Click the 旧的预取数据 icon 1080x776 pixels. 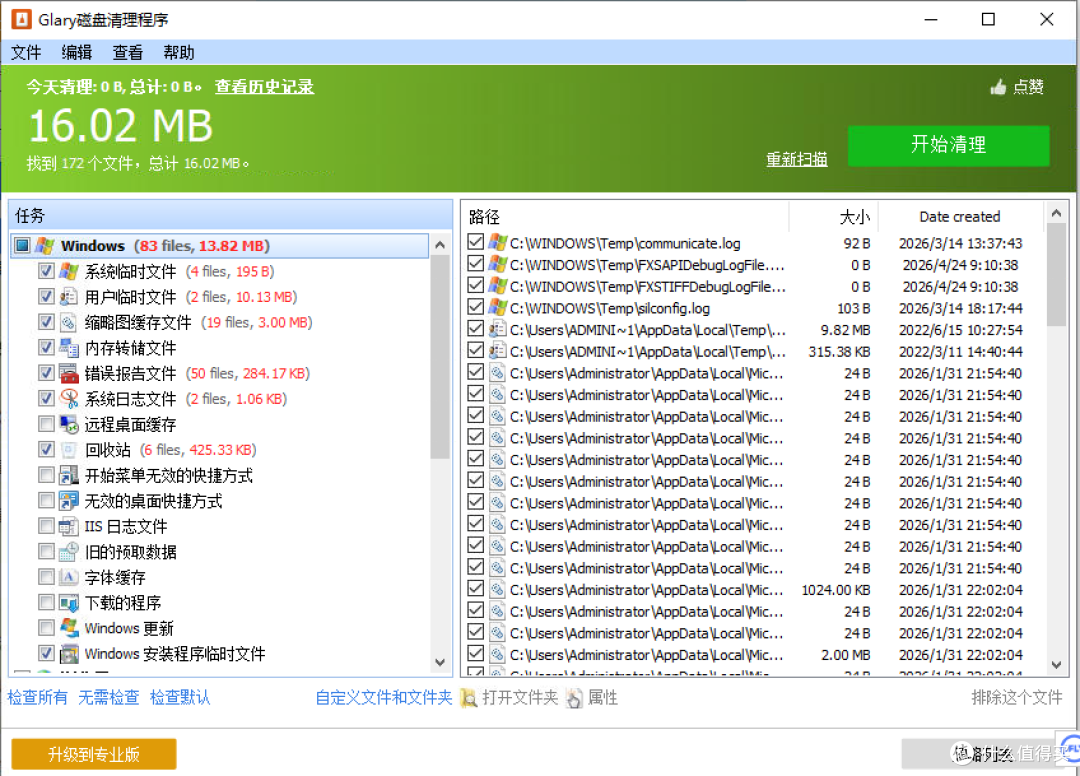point(69,552)
